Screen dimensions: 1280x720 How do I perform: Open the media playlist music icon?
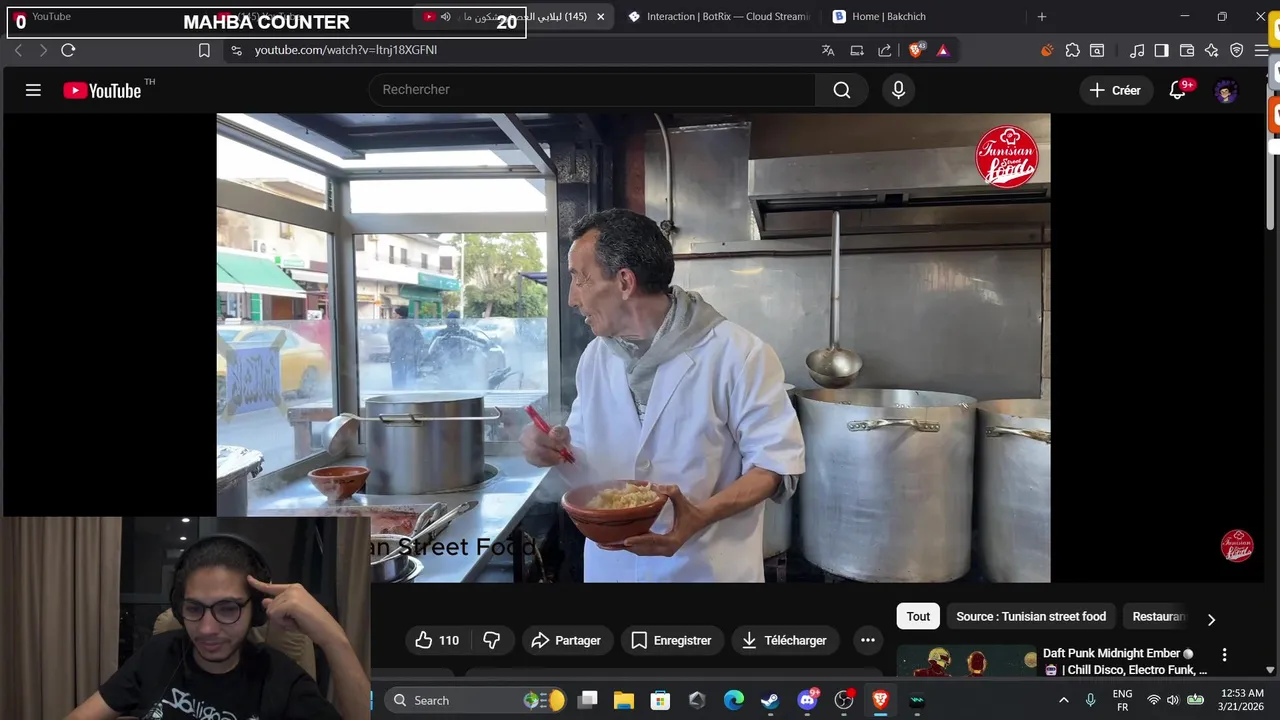[1137, 50]
